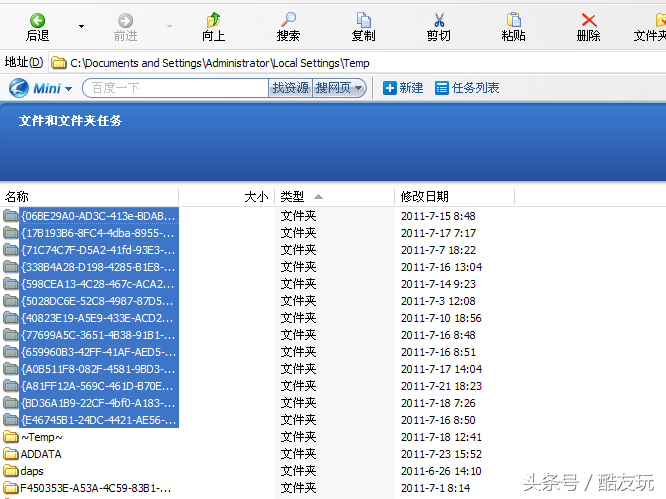This screenshot has height=499, width=666.
Task: Click the 新建 plus button
Action: (x=403, y=88)
